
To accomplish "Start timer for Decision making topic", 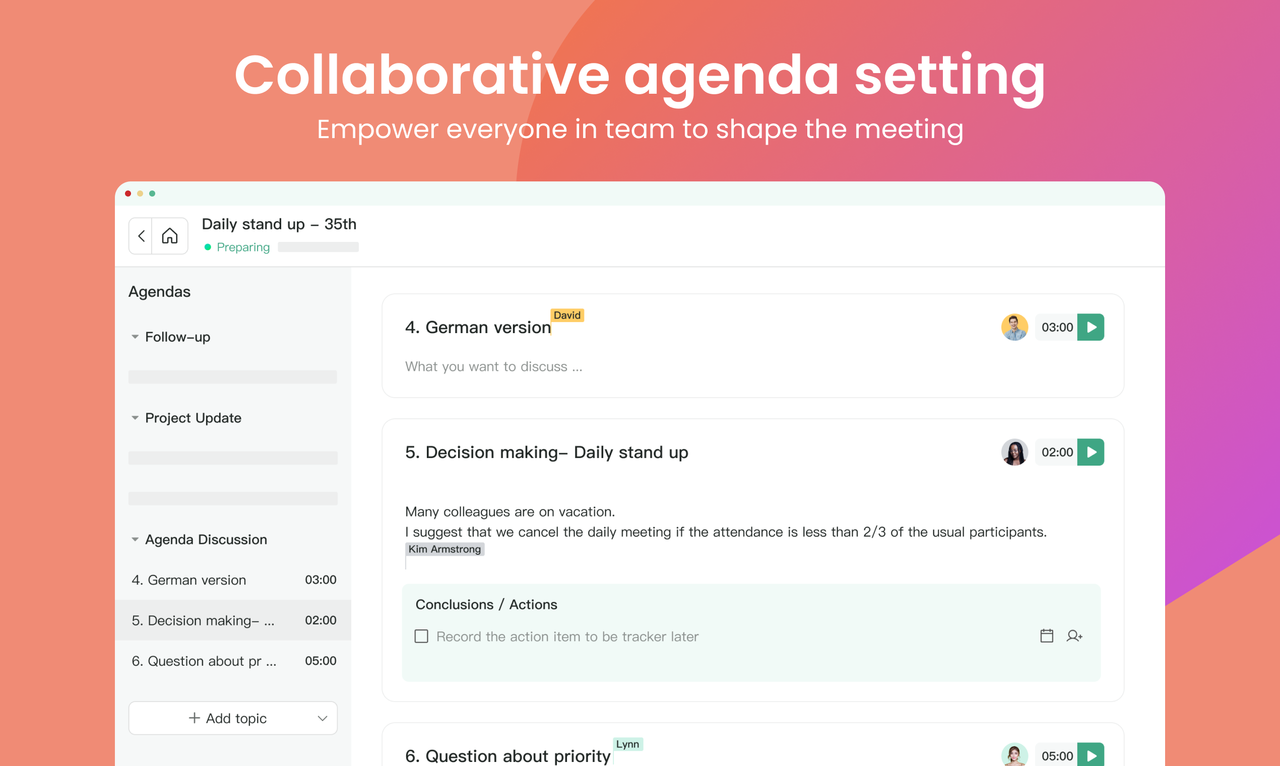I will (1091, 452).
